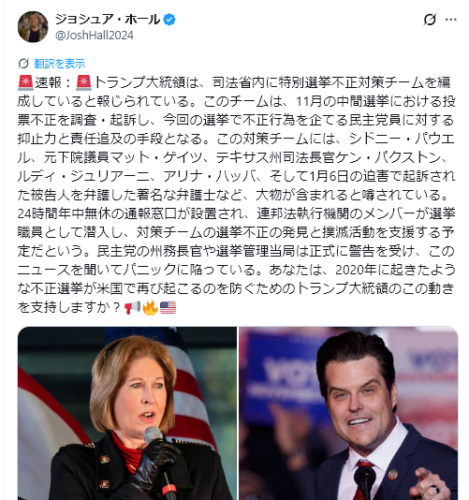The width and height of the screenshot is (469, 500).
Task: Click the second siren emoji before トランプ大統領
Action: [84, 83]
